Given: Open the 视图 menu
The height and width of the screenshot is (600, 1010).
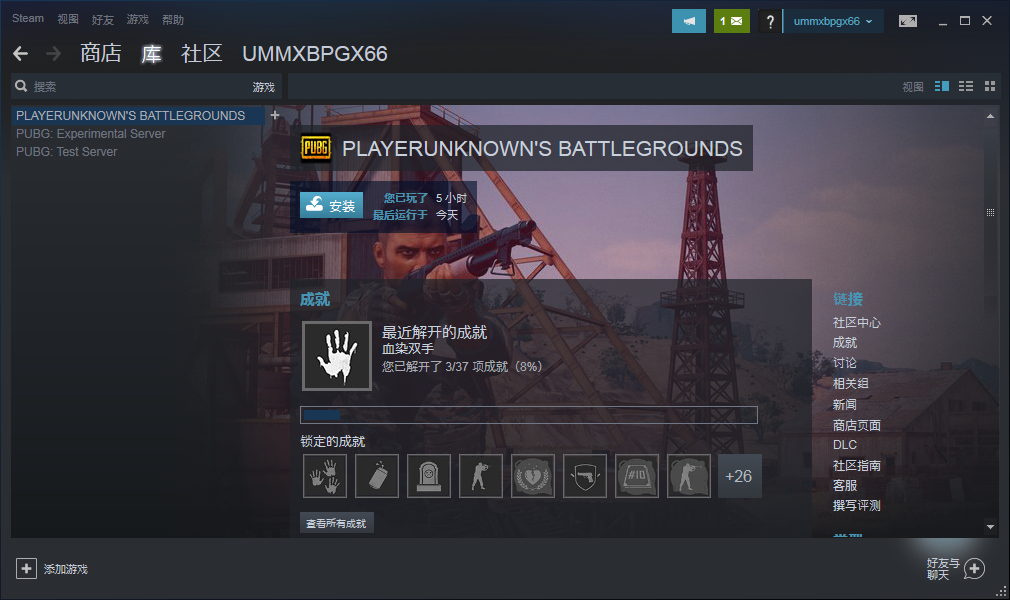Looking at the screenshot, I should 68,19.
